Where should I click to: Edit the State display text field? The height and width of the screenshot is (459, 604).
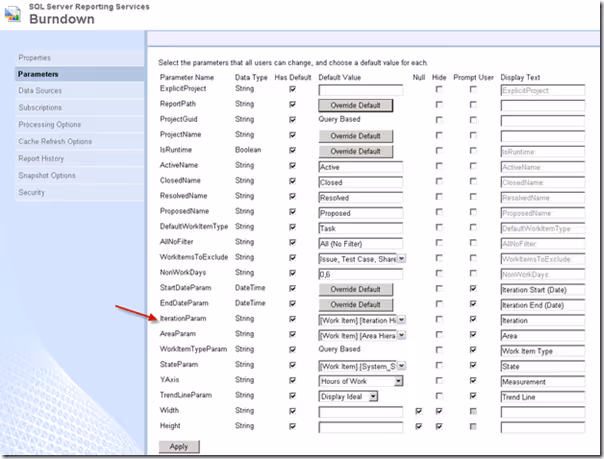point(543,367)
